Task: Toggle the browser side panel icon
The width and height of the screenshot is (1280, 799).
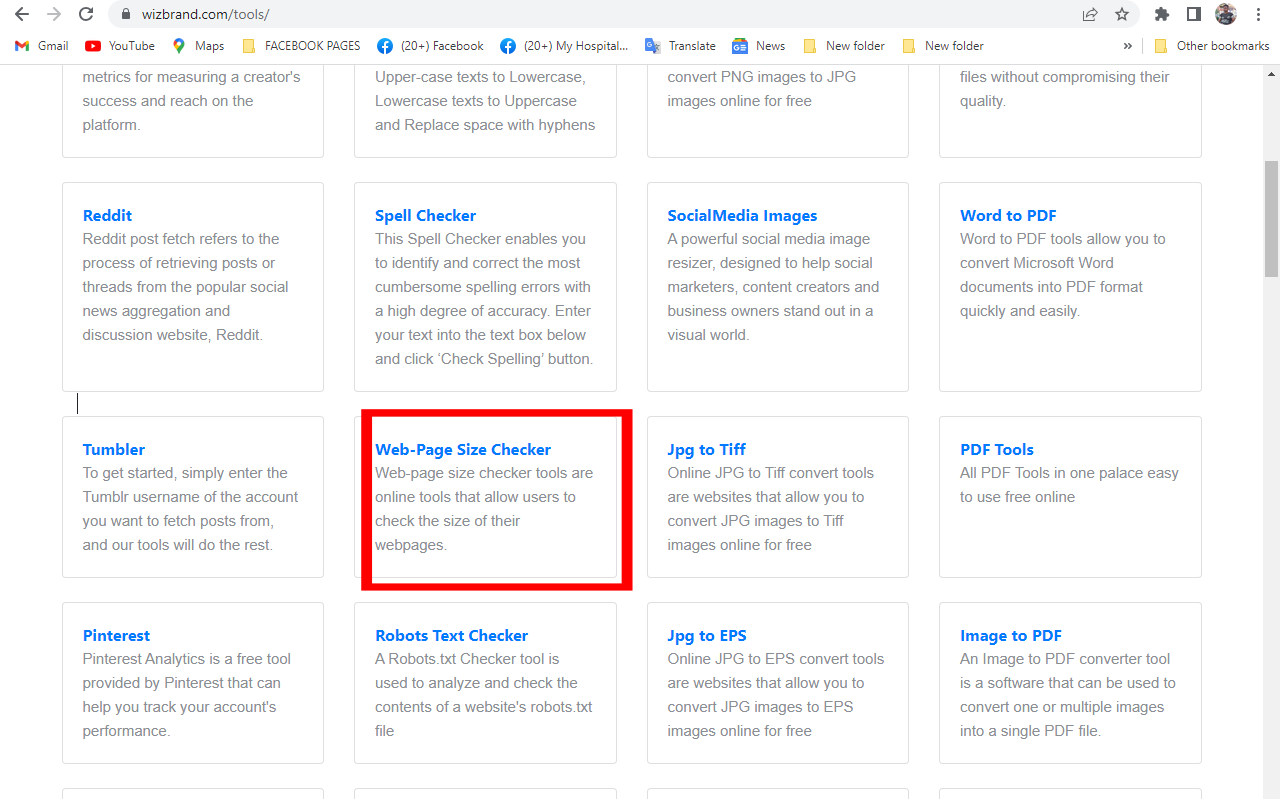Action: pyautogui.click(x=1194, y=14)
